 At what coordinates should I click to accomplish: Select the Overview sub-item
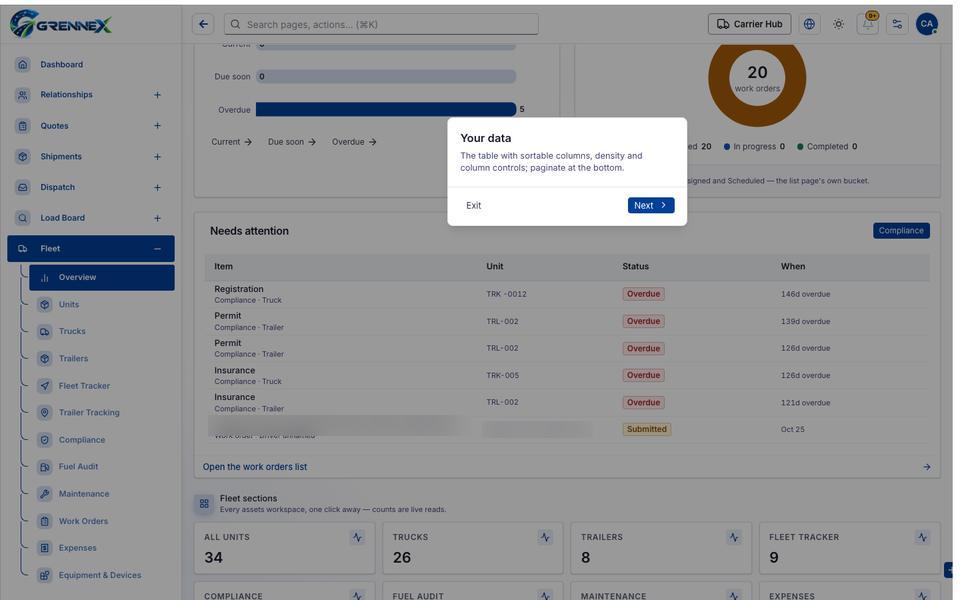pyautogui.click(x=102, y=277)
